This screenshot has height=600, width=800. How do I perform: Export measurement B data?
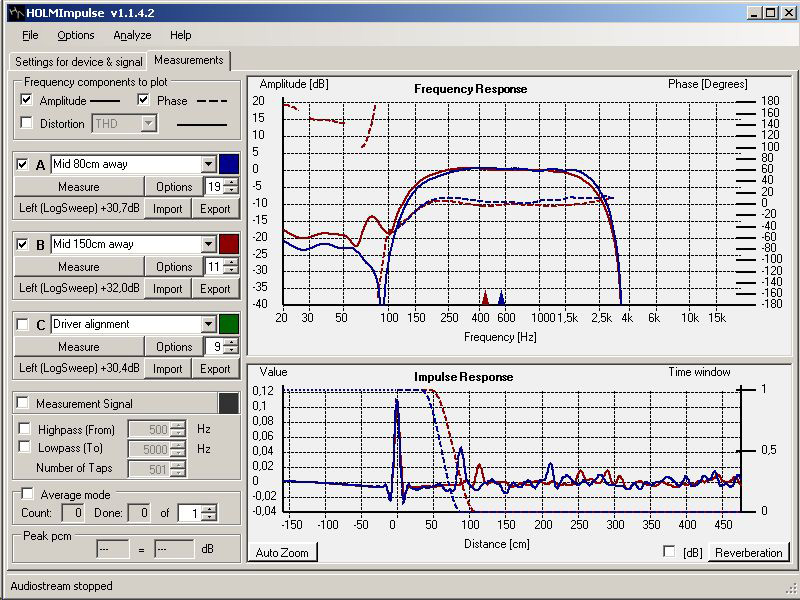coord(215,289)
